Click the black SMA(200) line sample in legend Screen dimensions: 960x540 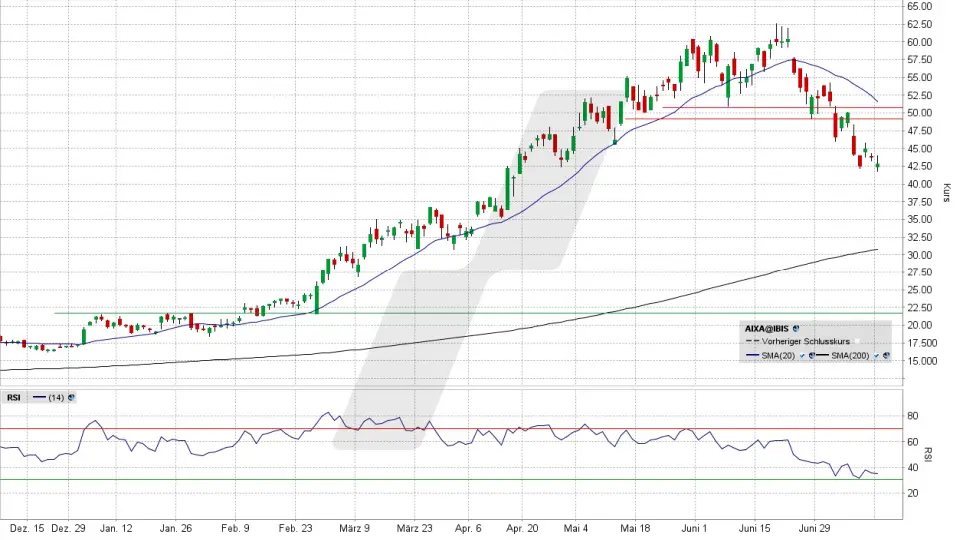[822, 355]
